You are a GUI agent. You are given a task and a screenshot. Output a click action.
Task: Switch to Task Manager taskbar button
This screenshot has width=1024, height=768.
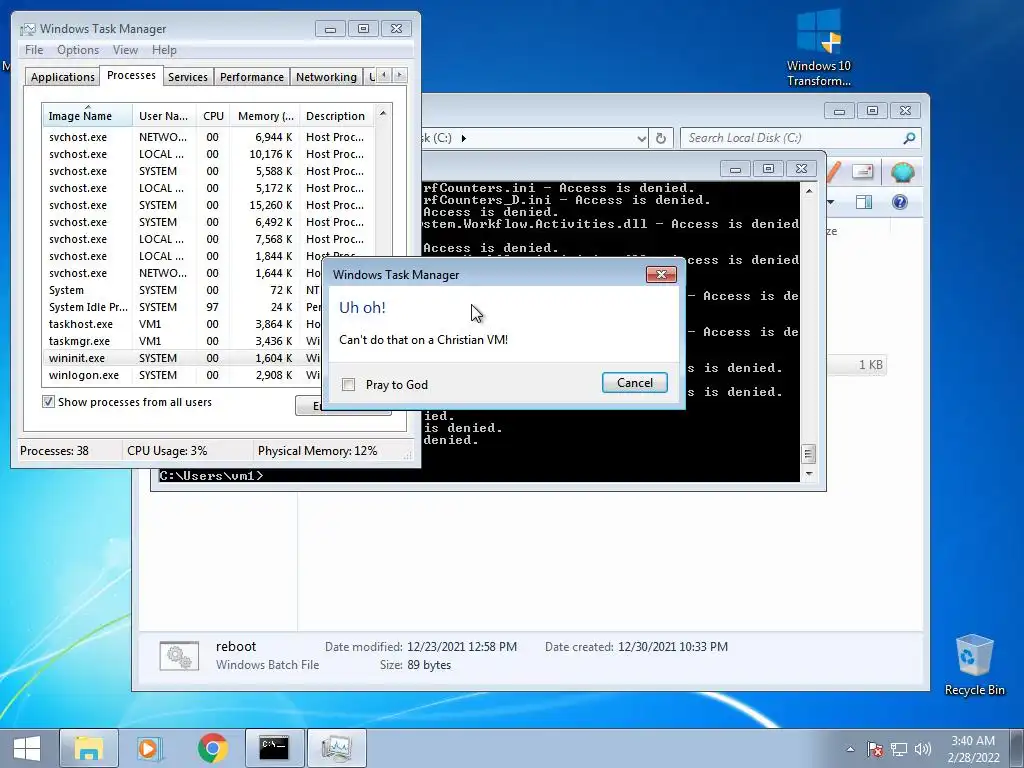(336, 748)
